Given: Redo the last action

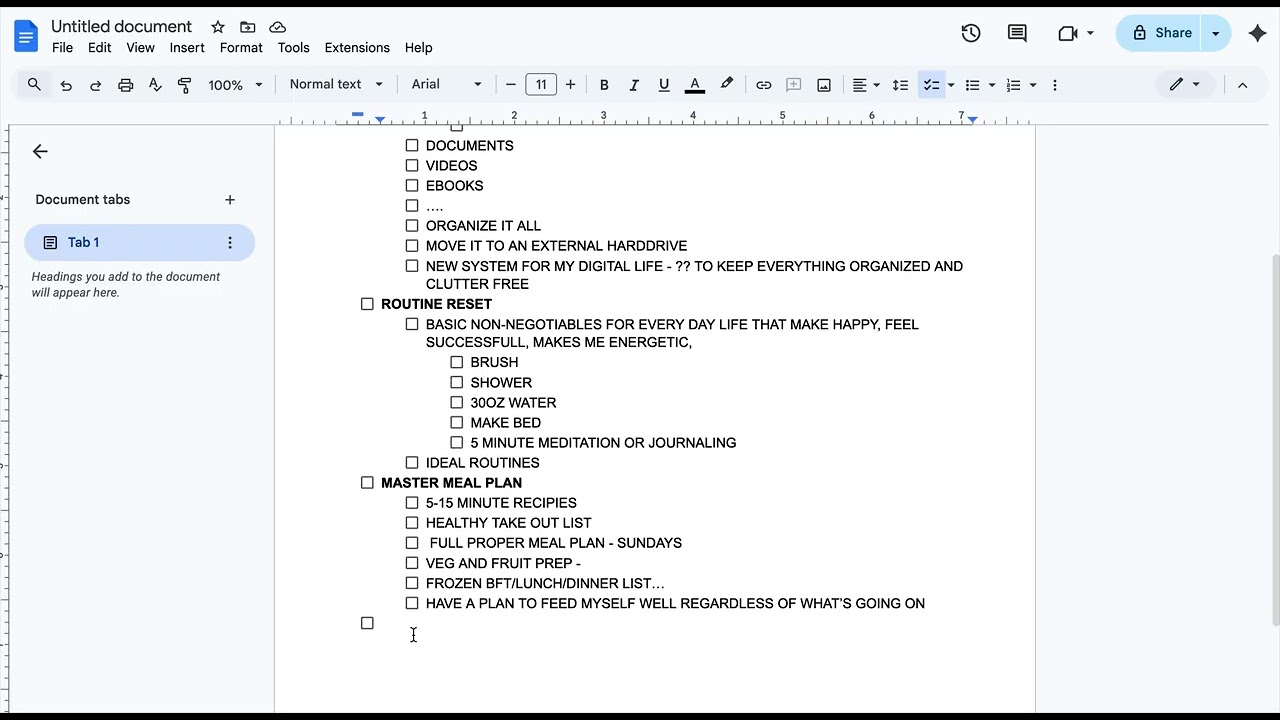Looking at the screenshot, I should pyautogui.click(x=96, y=85).
